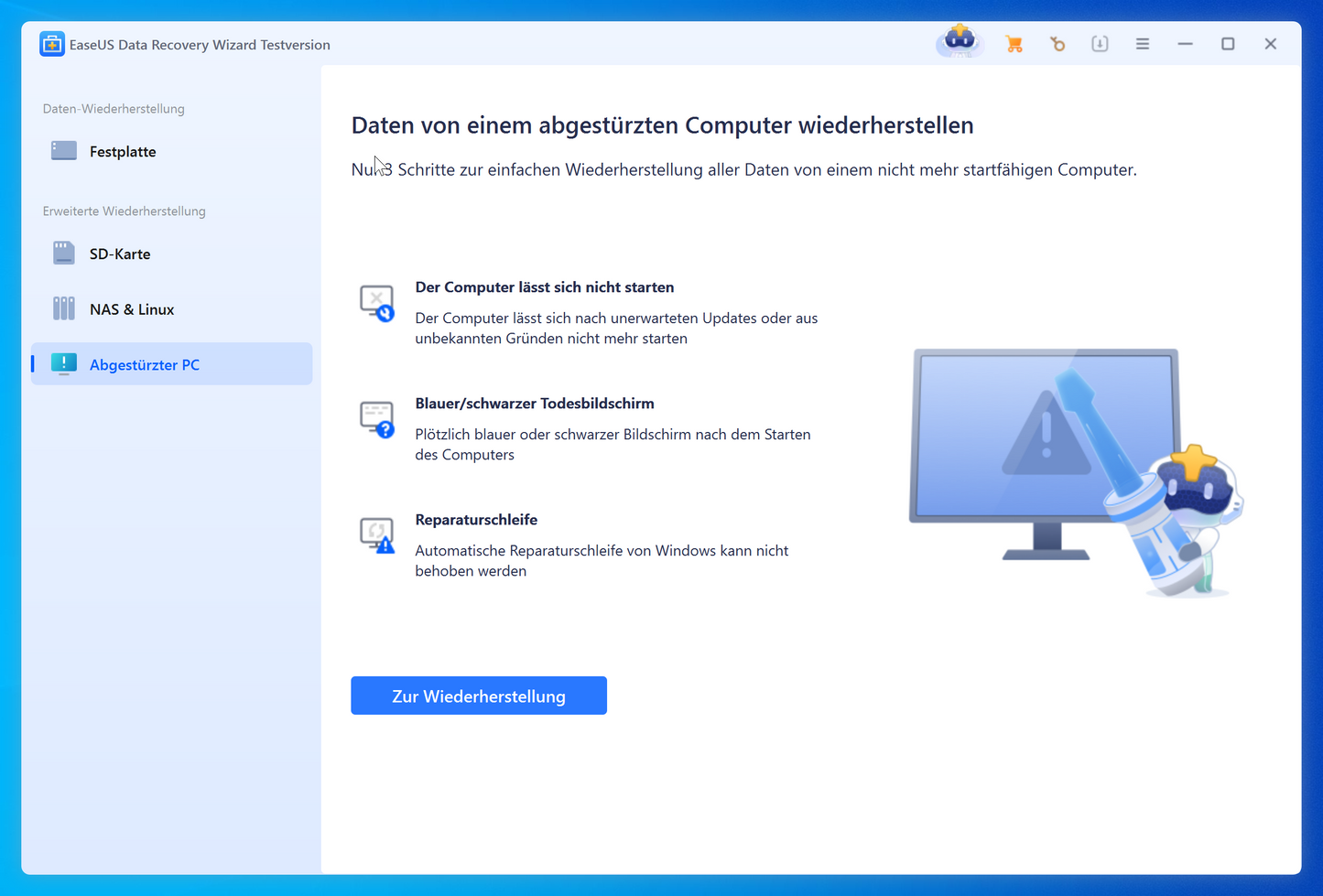Click the download import icon in title bar
1323x896 pixels.
pyautogui.click(x=1100, y=44)
